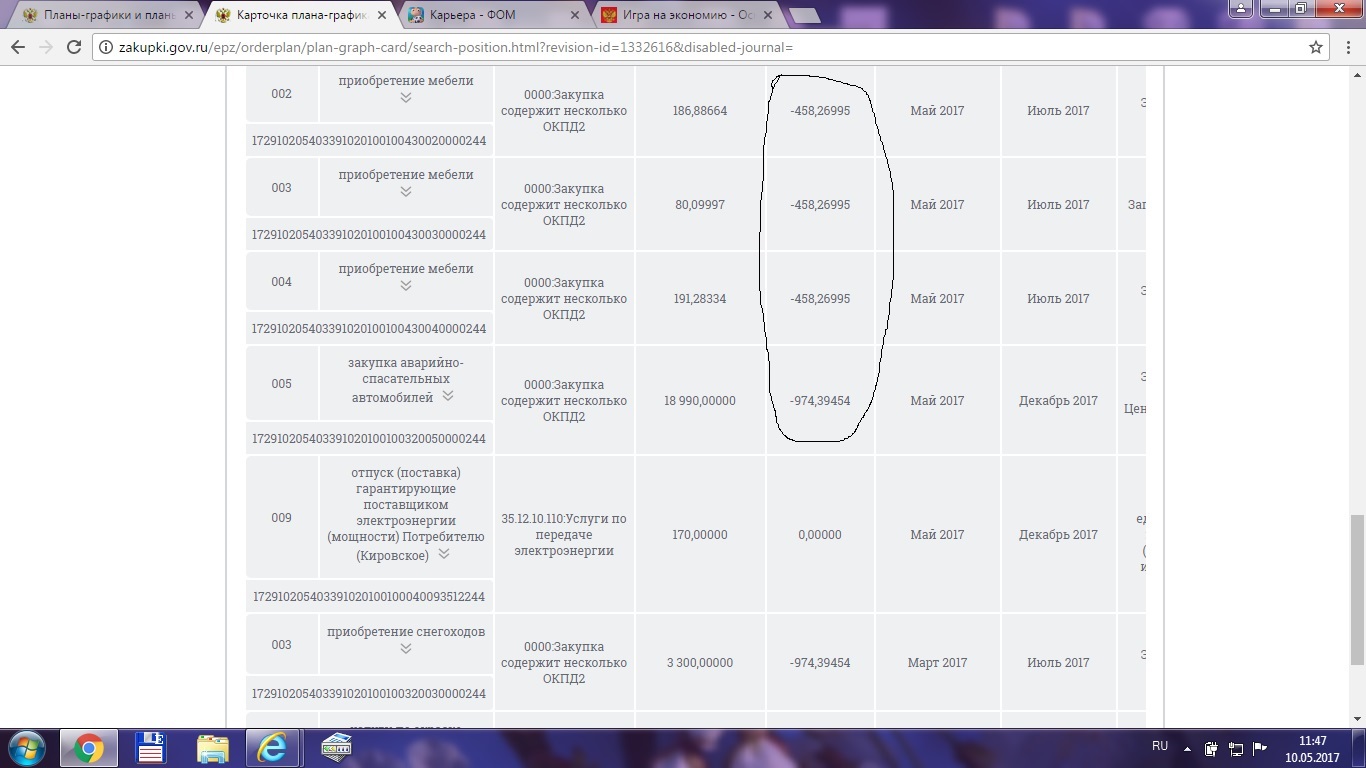View site information icon in address bar
This screenshot has height=768, width=1366.
coord(105,47)
